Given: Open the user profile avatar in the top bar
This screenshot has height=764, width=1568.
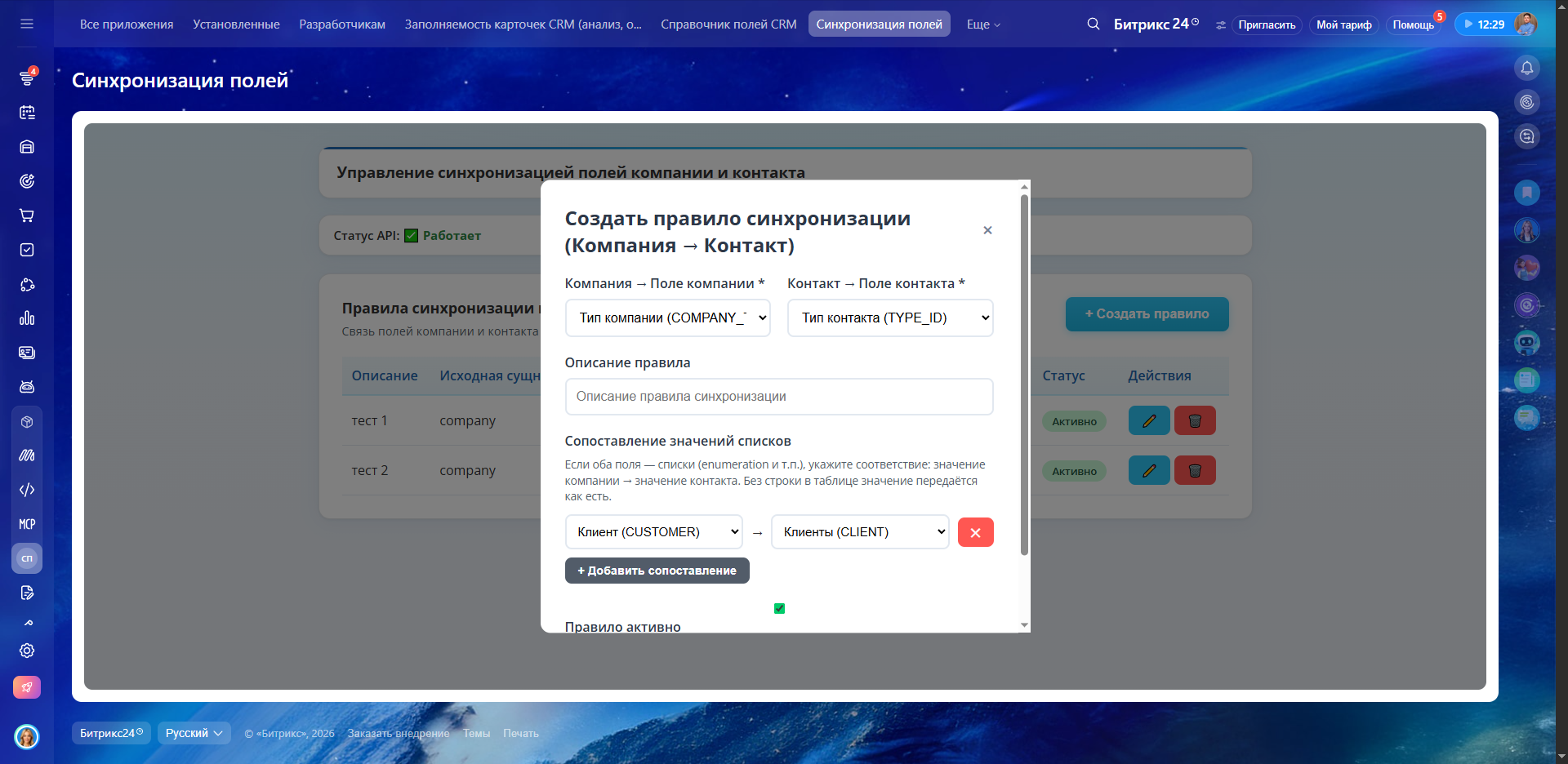Looking at the screenshot, I should click(1526, 24).
